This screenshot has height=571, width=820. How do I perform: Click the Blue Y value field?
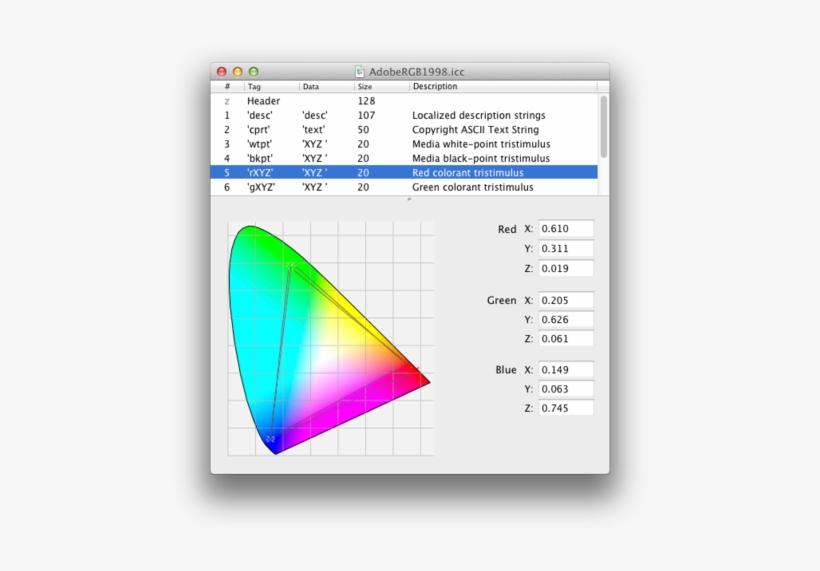[566, 389]
